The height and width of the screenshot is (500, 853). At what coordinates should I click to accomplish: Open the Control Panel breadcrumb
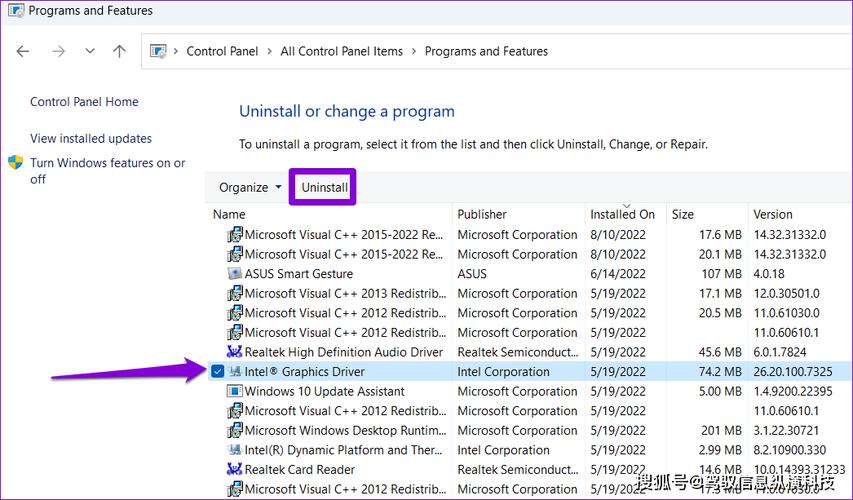[x=222, y=51]
